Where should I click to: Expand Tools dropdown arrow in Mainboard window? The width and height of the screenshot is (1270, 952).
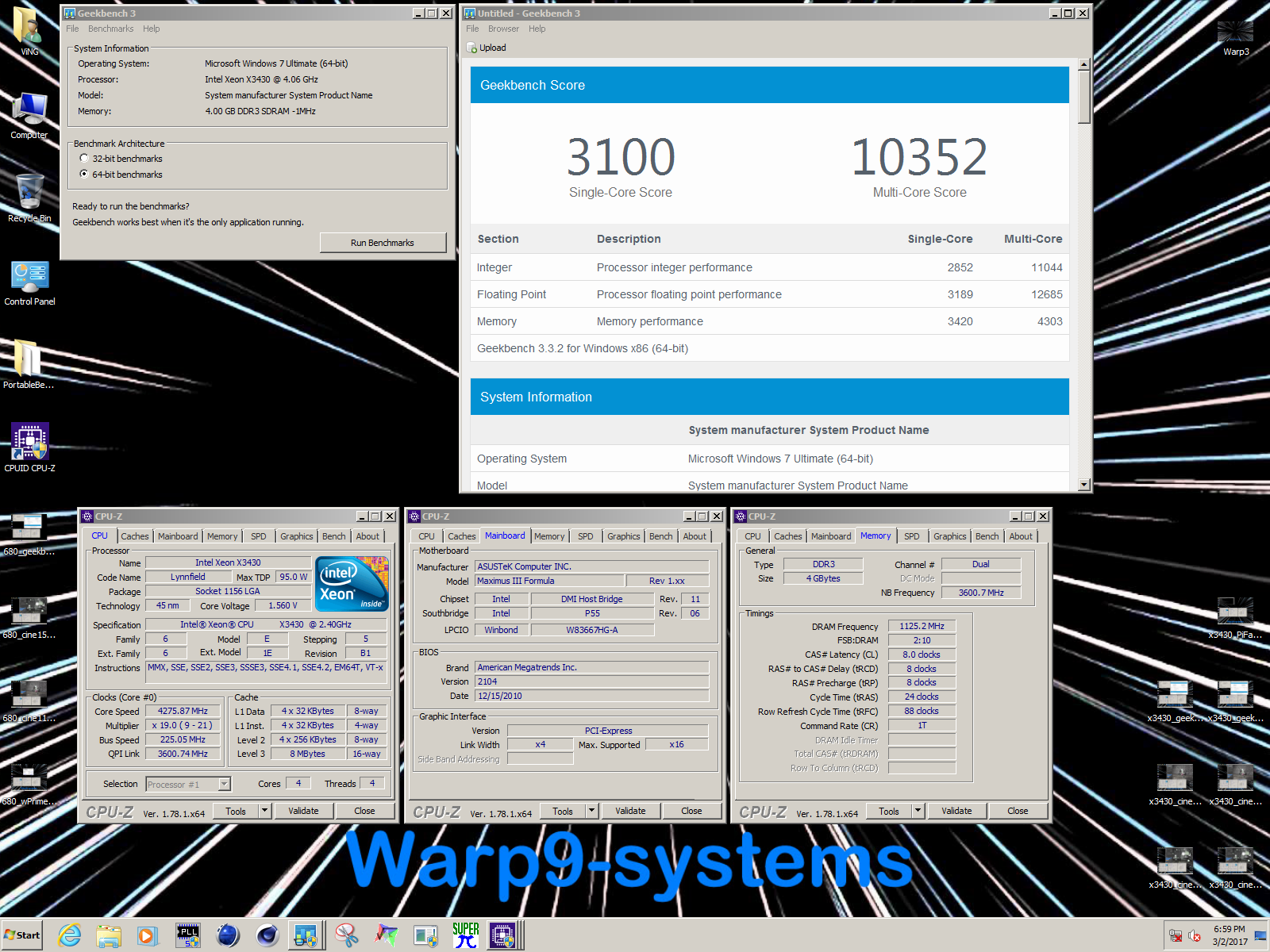click(x=591, y=811)
